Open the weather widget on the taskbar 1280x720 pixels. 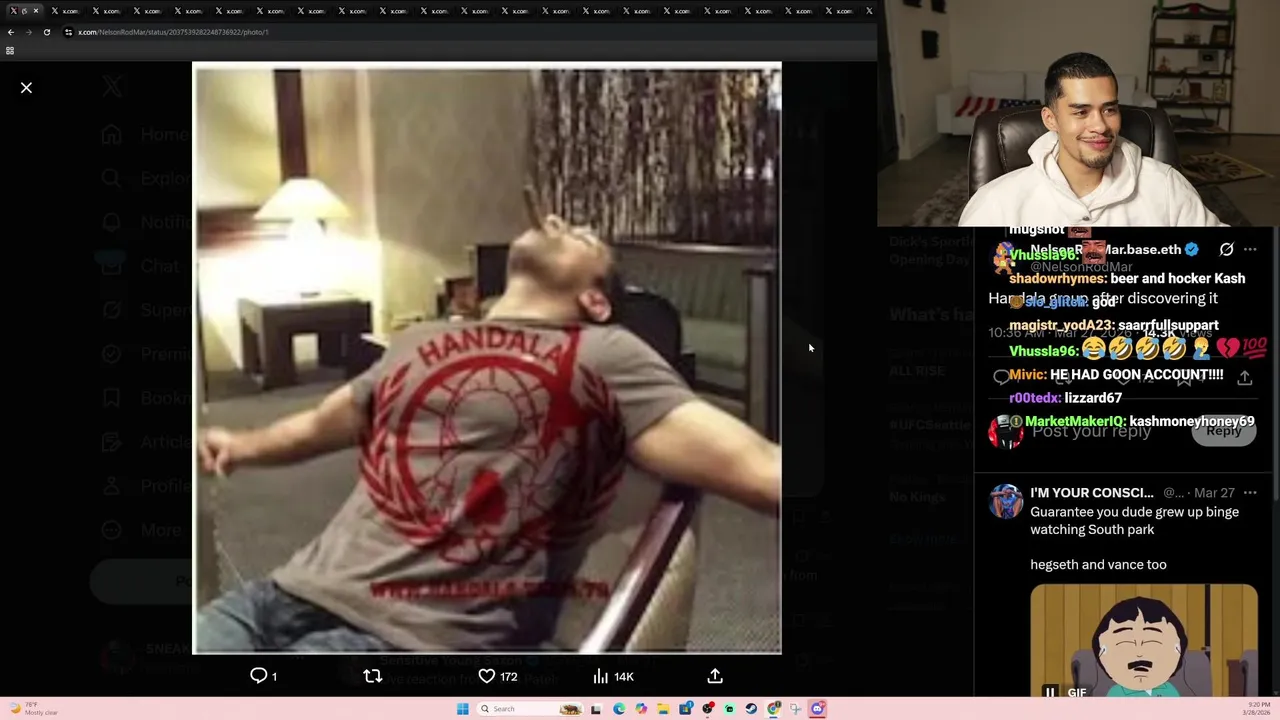pyautogui.click(x=32, y=708)
